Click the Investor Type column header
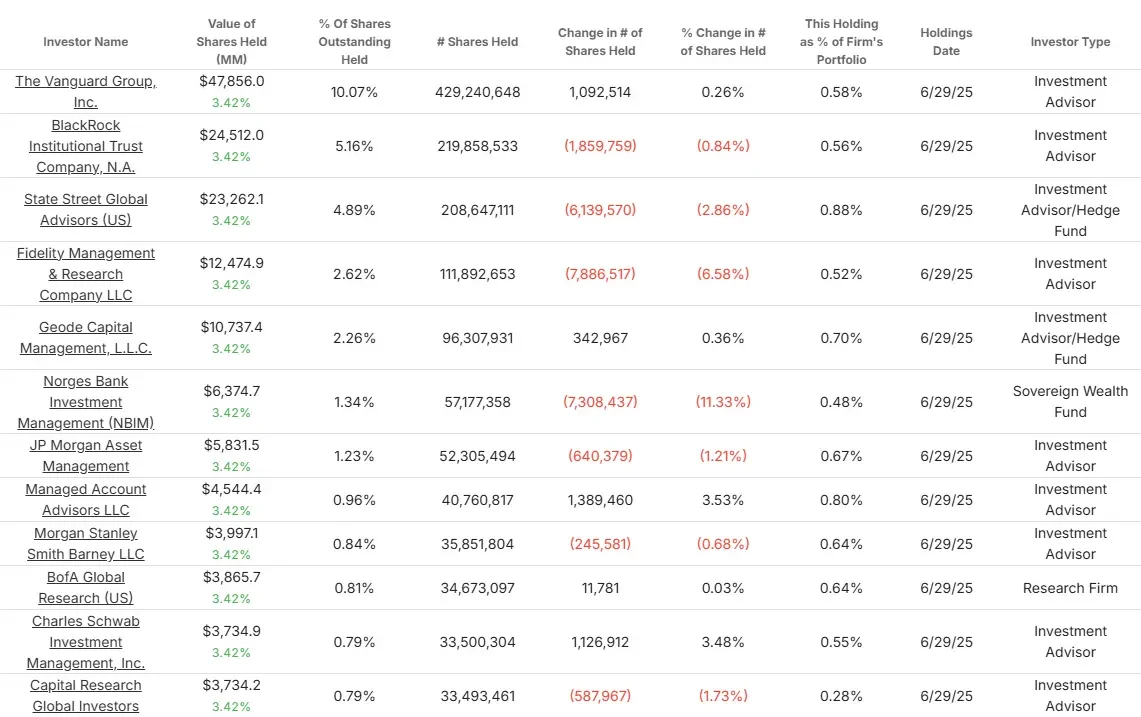The height and width of the screenshot is (717, 1141). (1070, 42)
